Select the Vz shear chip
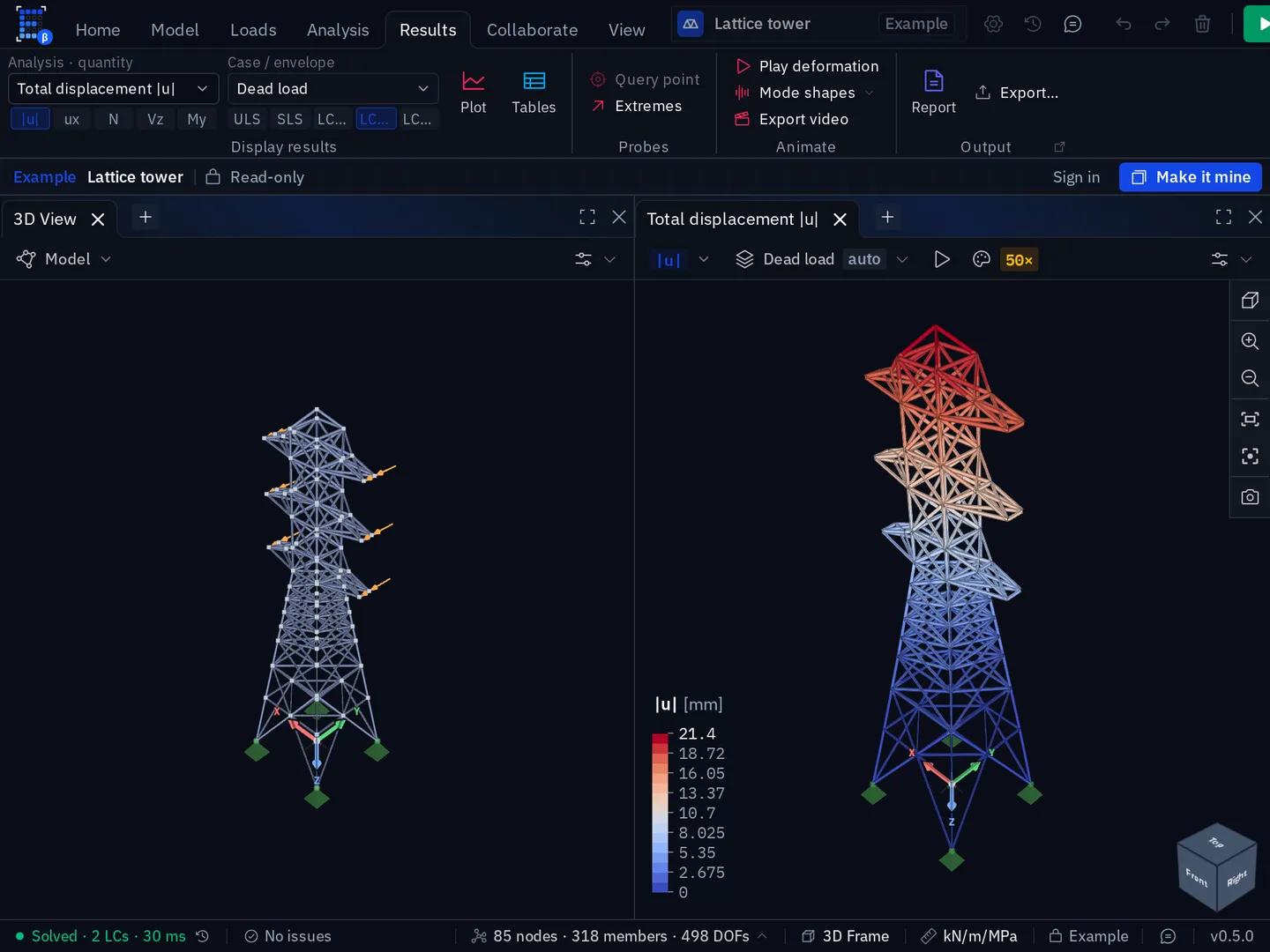1270x952 pixels. pyautogui.click(x=155, y=119)
